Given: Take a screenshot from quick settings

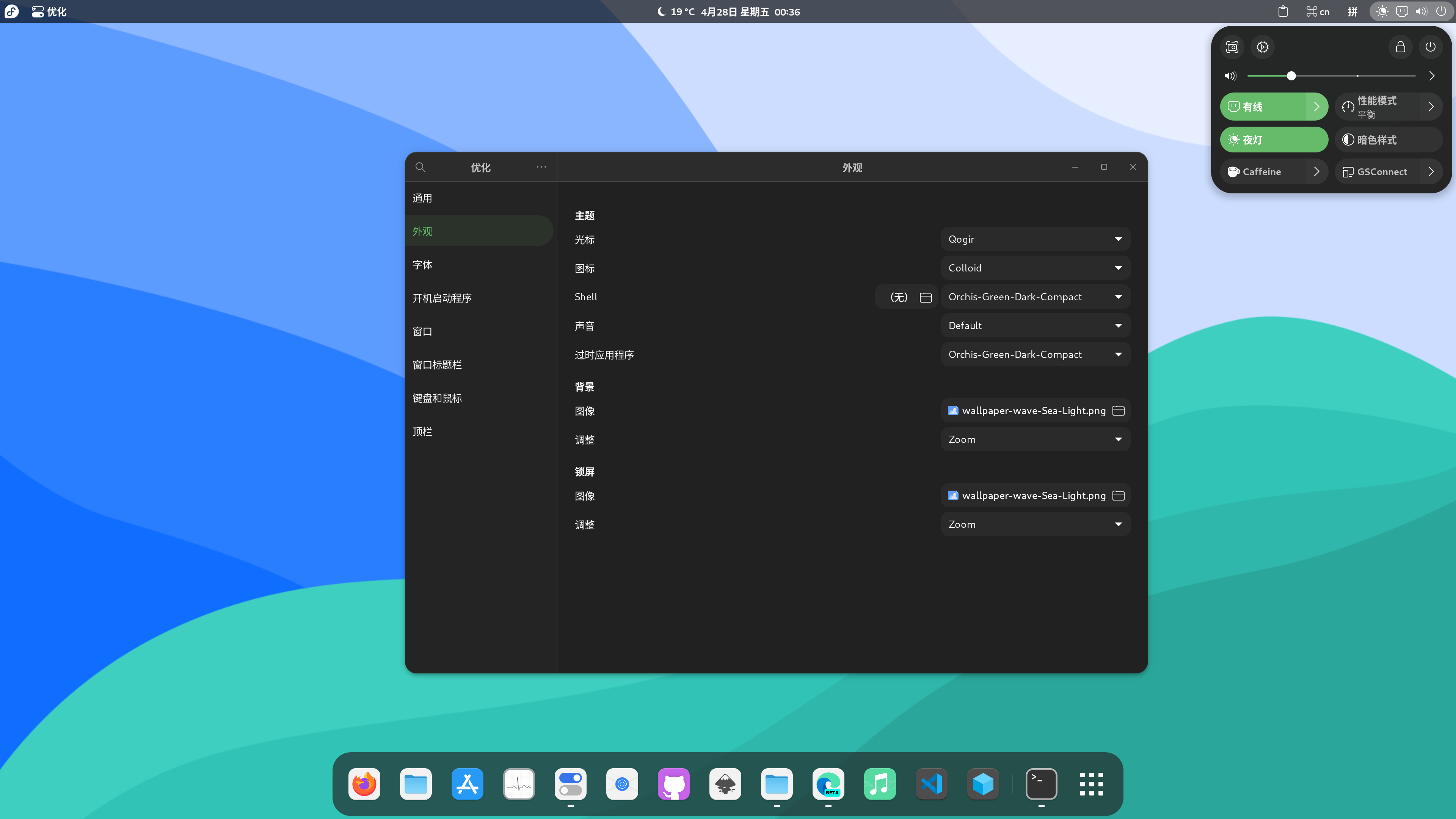Looking at the screenshot, I should pyautogui.click(x=1232, y=47).
